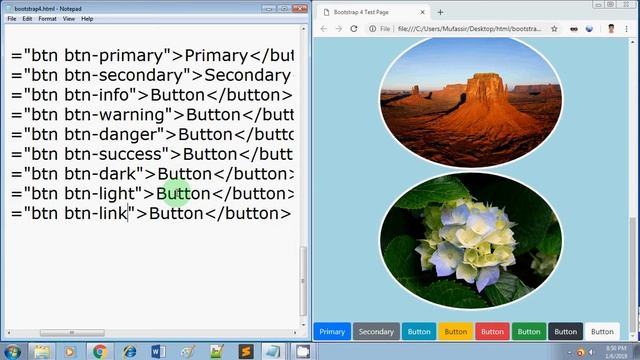Click the green success Button
Viewport: 640px width, 360px height.
(x=529, y=331)
